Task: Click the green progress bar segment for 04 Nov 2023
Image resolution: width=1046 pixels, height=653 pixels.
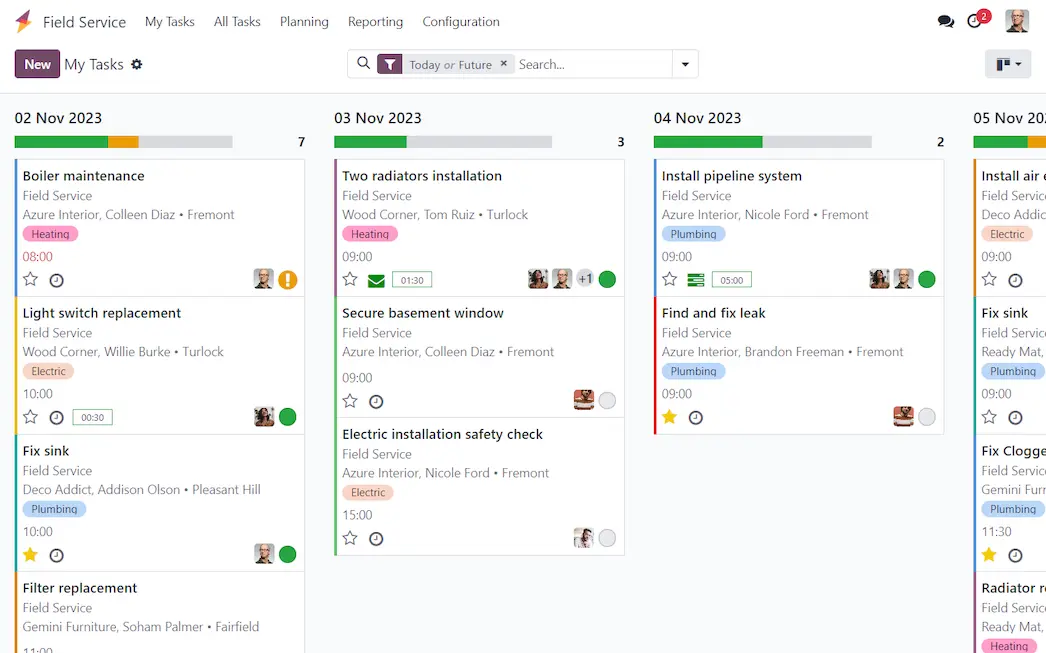Action: (x=708, y=142)
